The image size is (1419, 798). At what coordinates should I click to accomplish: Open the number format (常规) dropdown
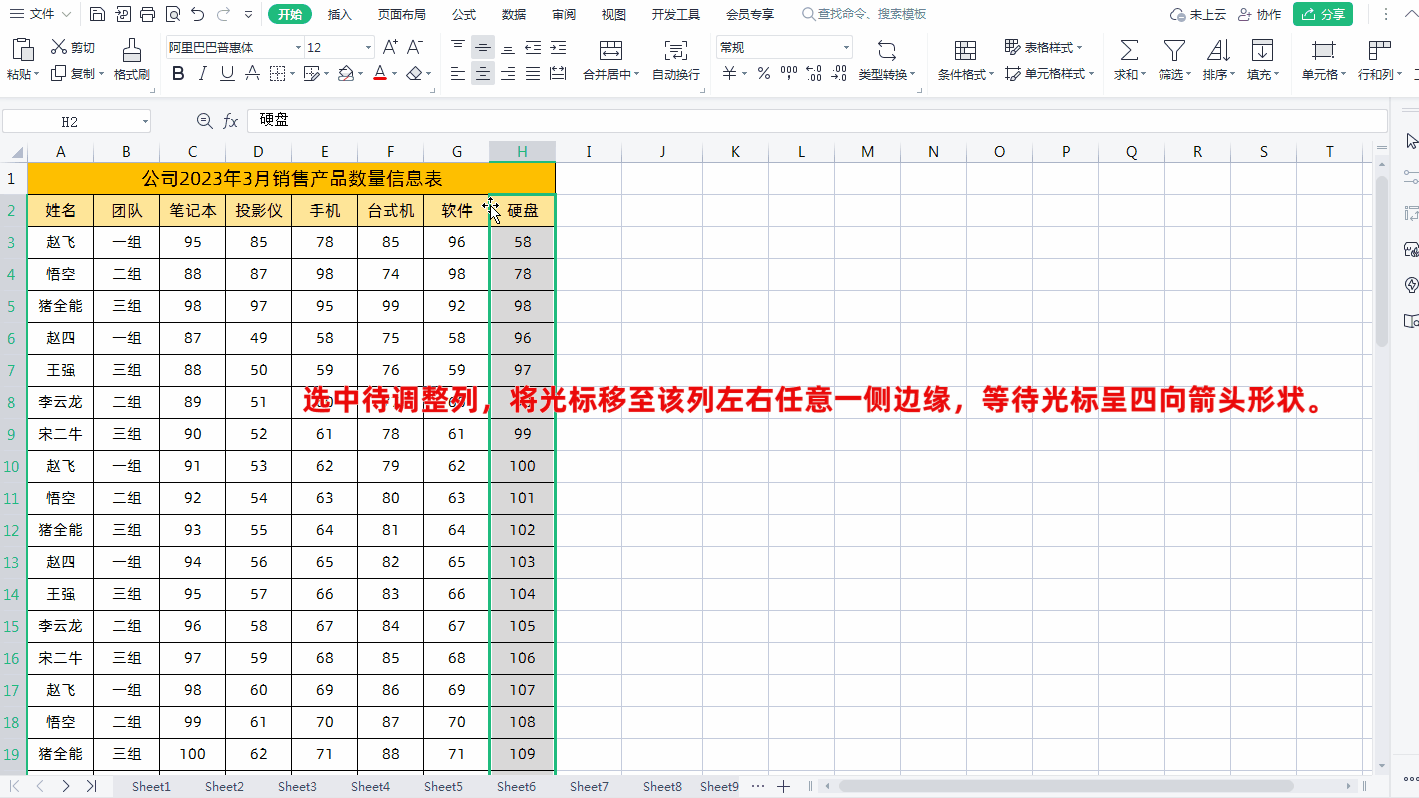tap(846, 47)
